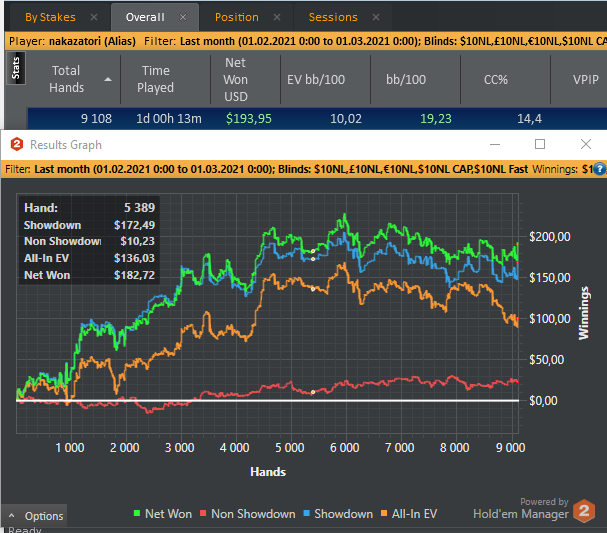Close the Results Graph window

pos(586,144)
